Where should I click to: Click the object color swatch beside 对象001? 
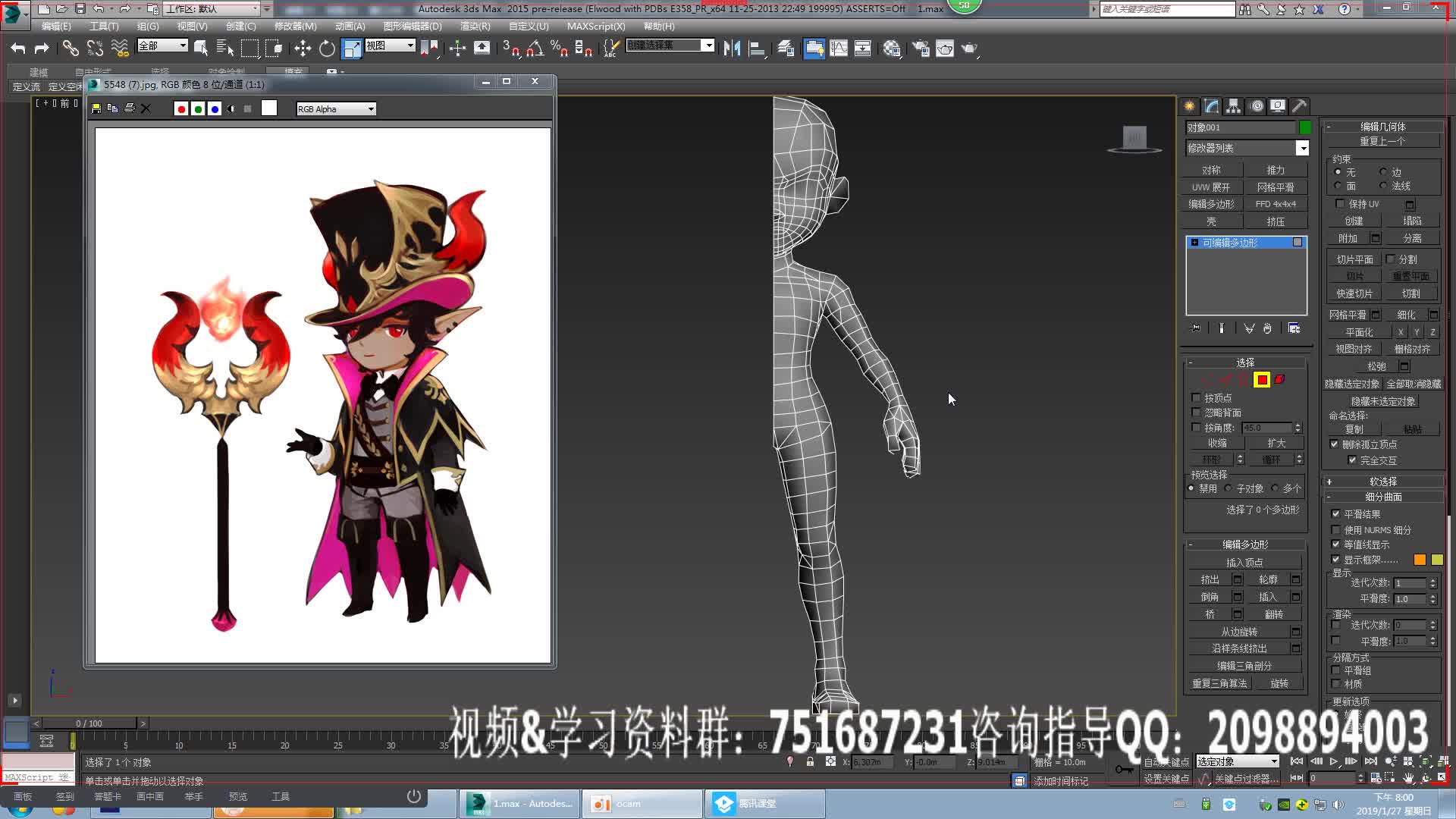tap(1305, 127)
